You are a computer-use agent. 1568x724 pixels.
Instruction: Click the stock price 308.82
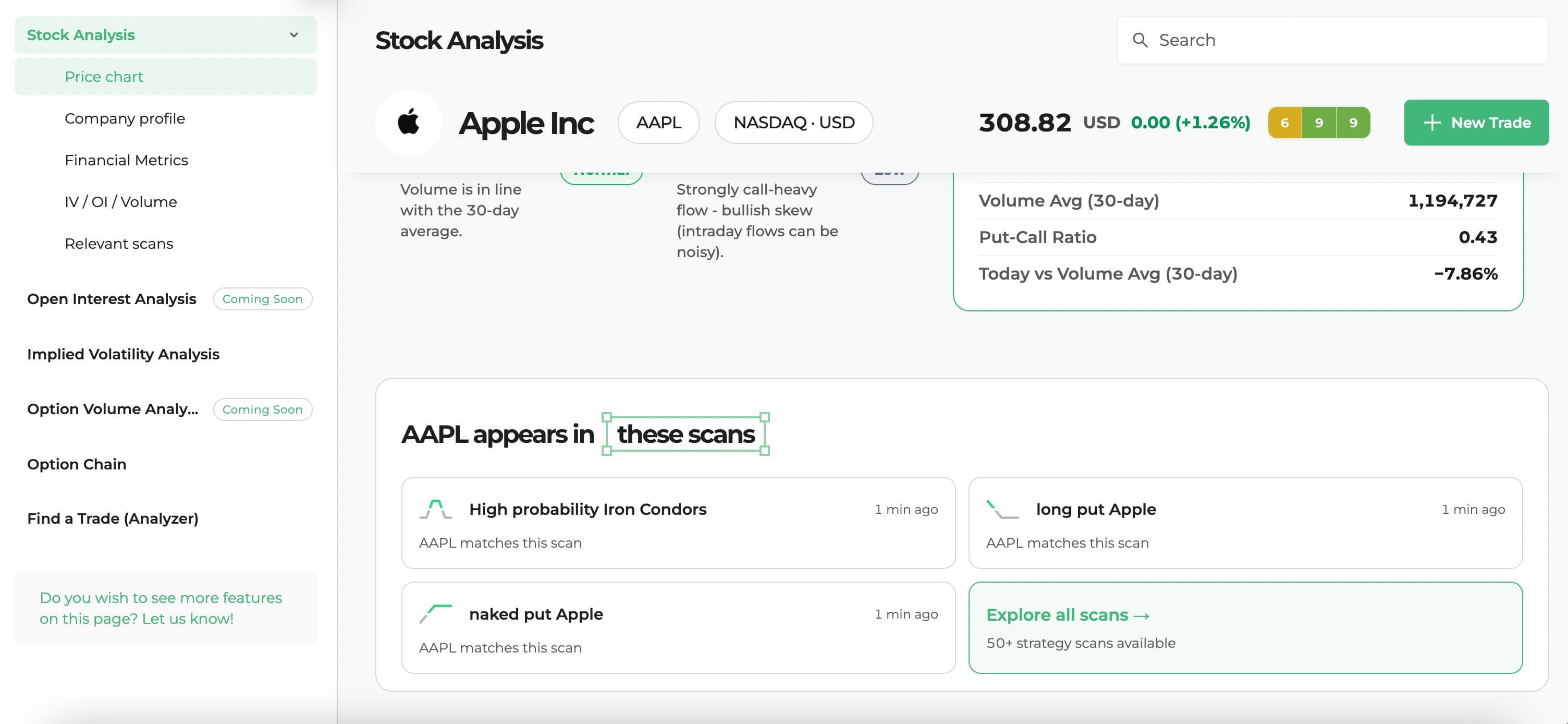[x=1024, y=123]
